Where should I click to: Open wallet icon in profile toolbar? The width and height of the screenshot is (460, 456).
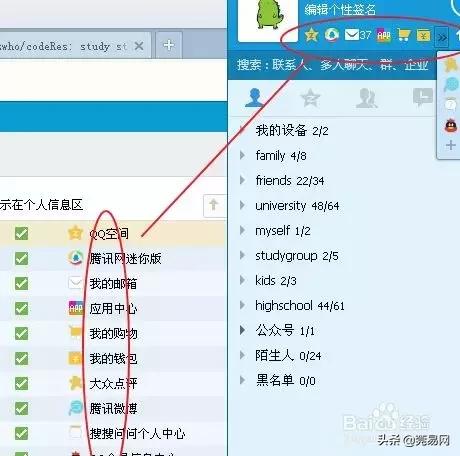423,35
